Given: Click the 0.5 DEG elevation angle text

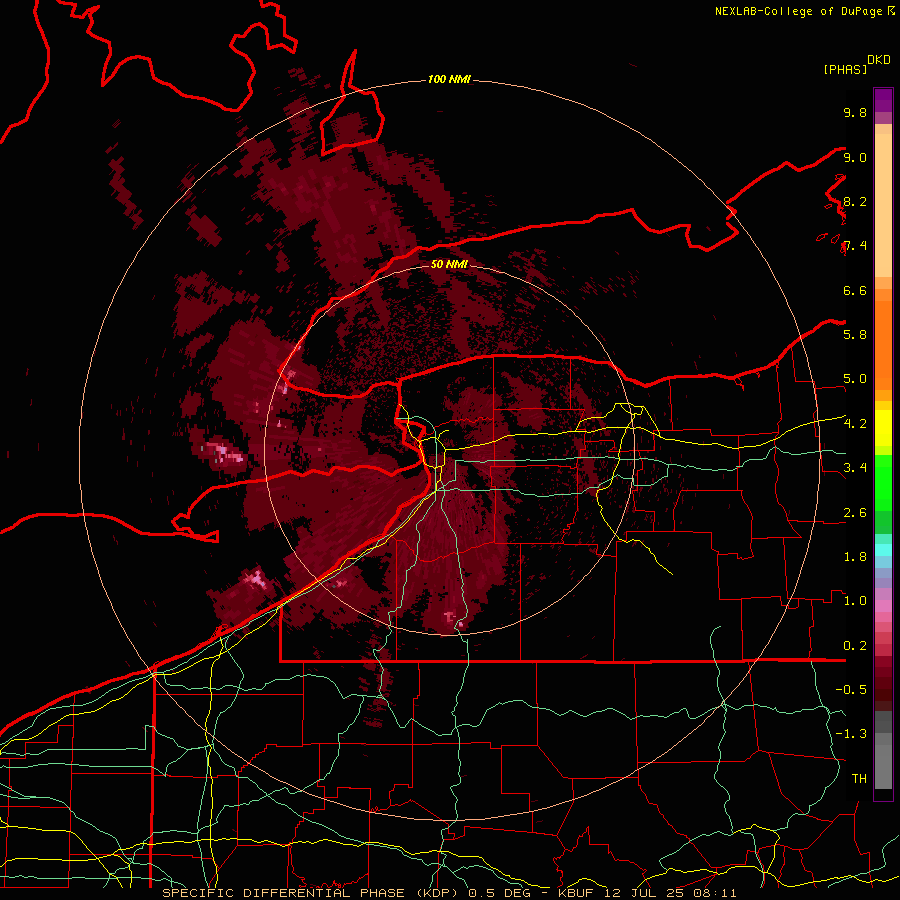Looking at the screenshot, I should (500, 893).
